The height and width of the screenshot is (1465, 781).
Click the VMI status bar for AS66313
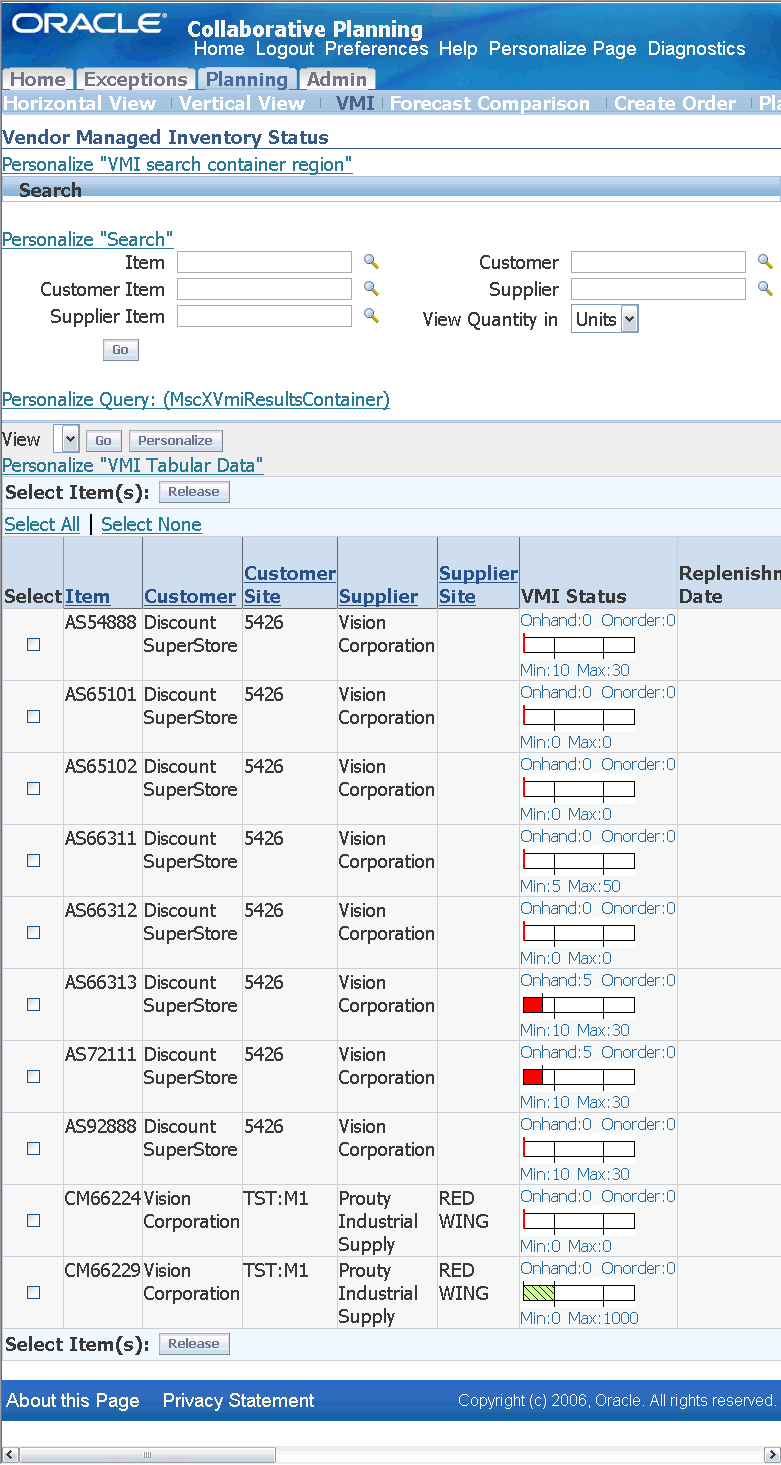pyautogui.click(x=578, y=1005)
